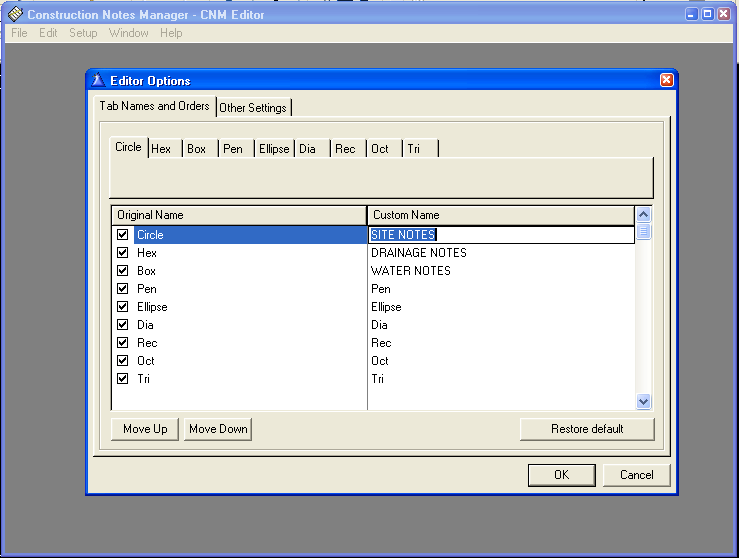Switch to the Other Settings tab
This screenshot has width=739, height=558.
click(253, 108)
